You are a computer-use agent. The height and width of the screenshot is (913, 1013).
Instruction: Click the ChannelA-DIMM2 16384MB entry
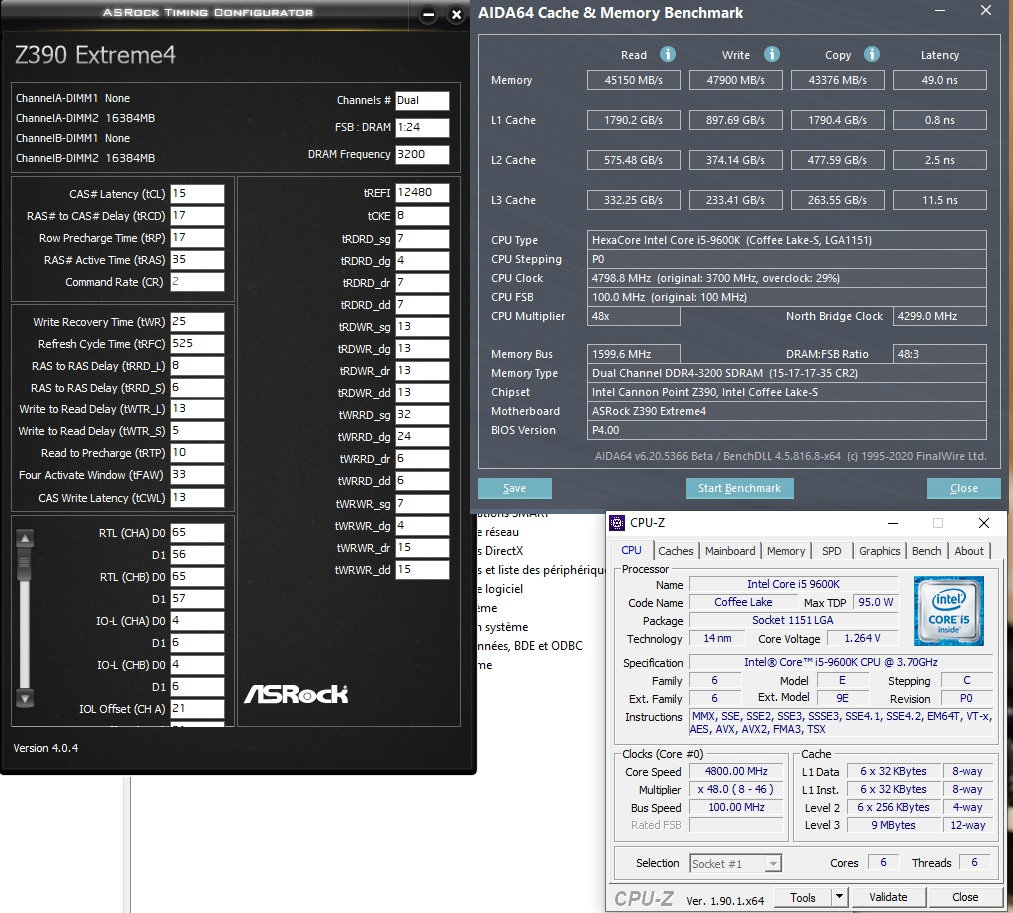pyautogui.click(x=85, y=118)
